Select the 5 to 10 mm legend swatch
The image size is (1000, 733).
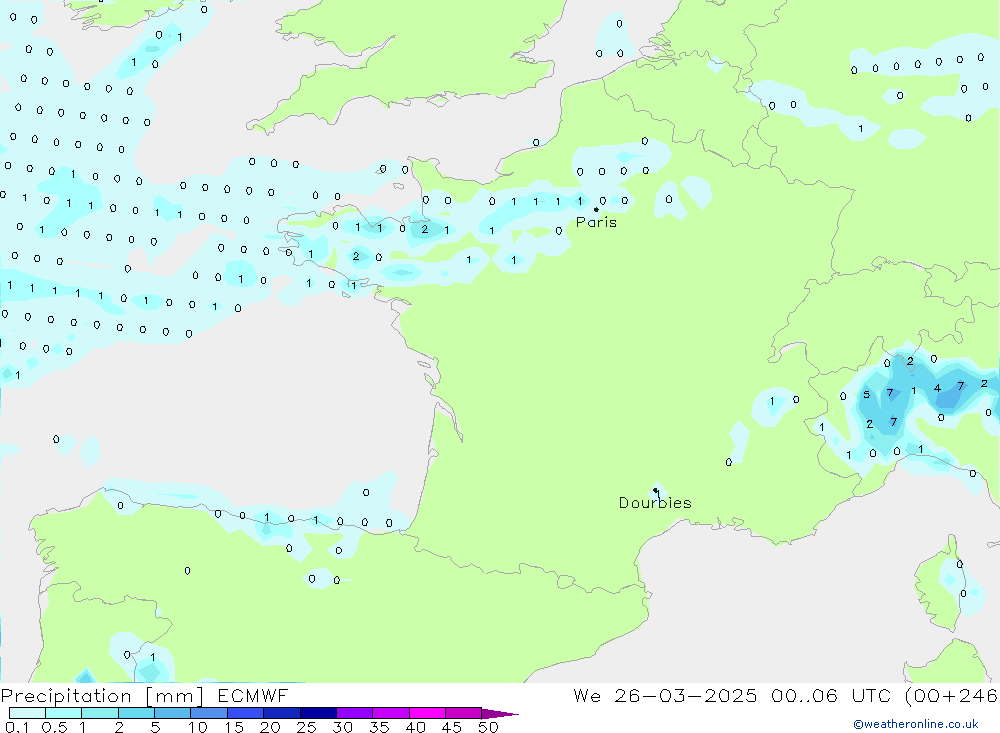[172, 713]
